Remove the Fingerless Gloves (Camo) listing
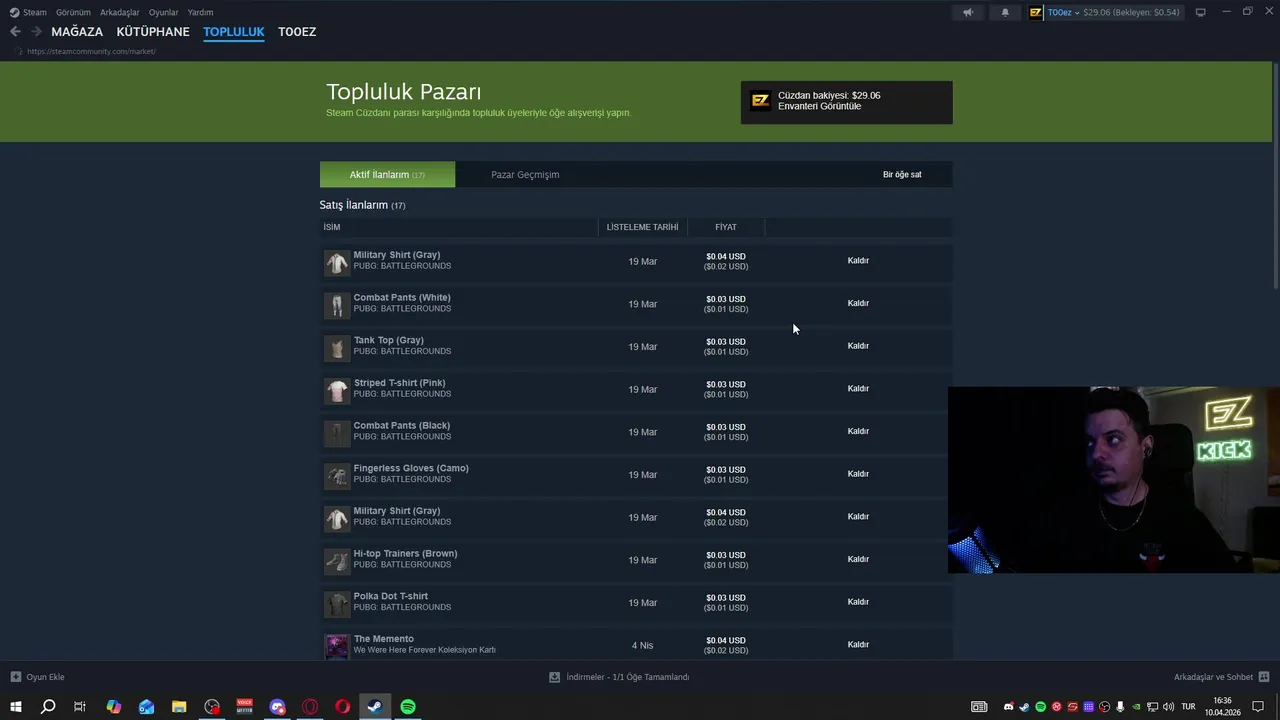The height and width of the screenshot is (720, 1280). [x=858, y=474]
